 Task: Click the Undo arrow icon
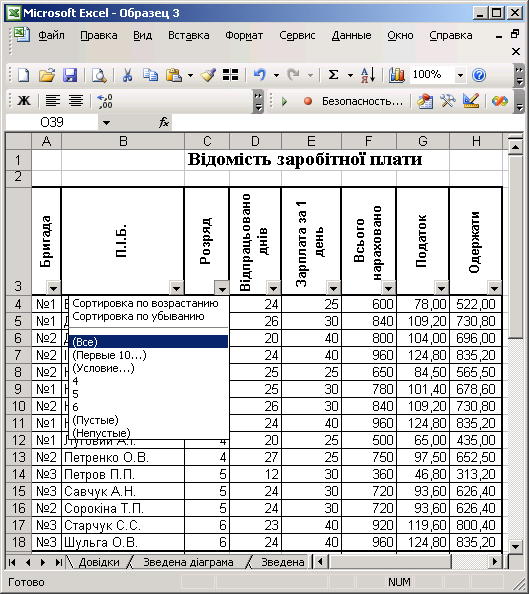click(260, 75)
